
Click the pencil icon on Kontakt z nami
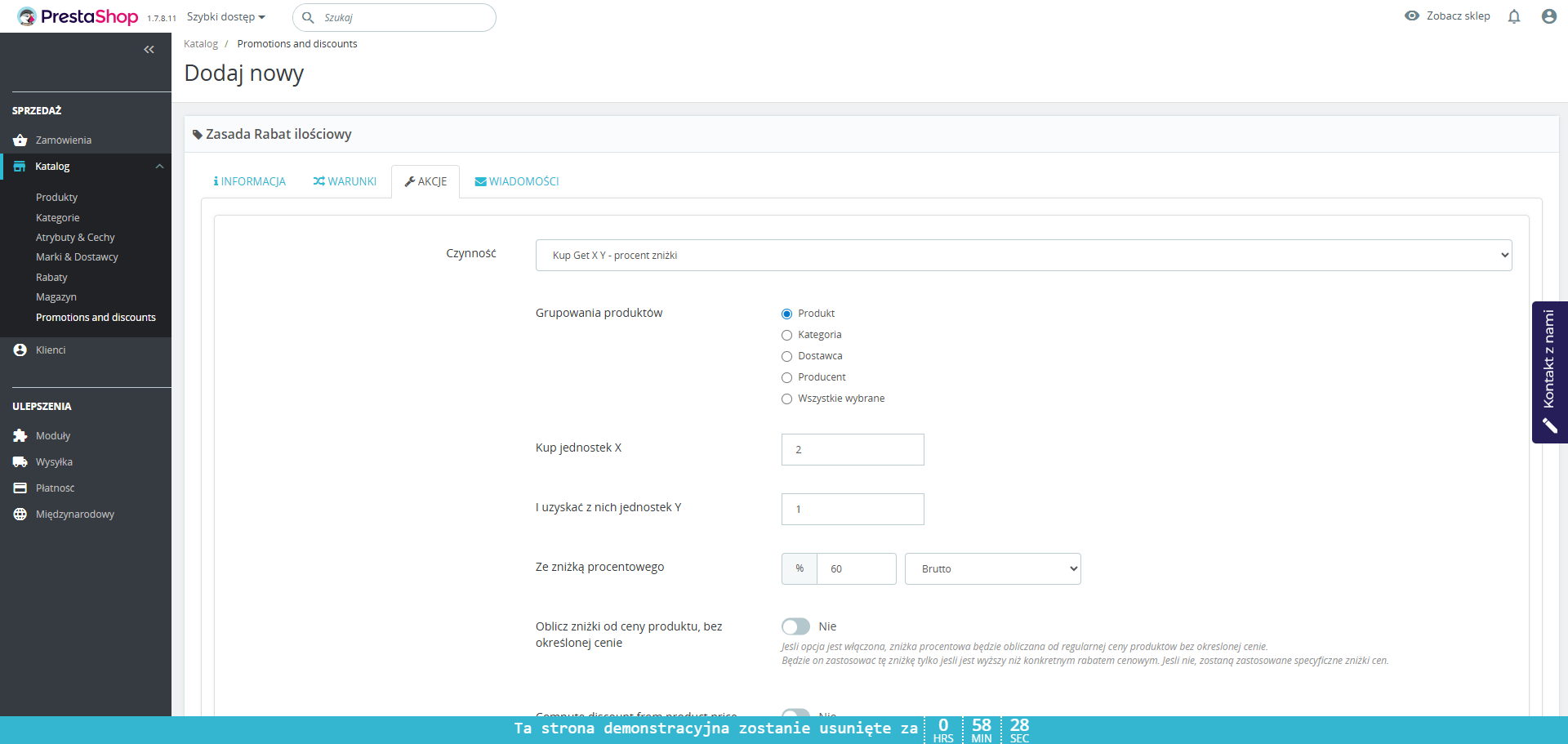pos(1549,425)
